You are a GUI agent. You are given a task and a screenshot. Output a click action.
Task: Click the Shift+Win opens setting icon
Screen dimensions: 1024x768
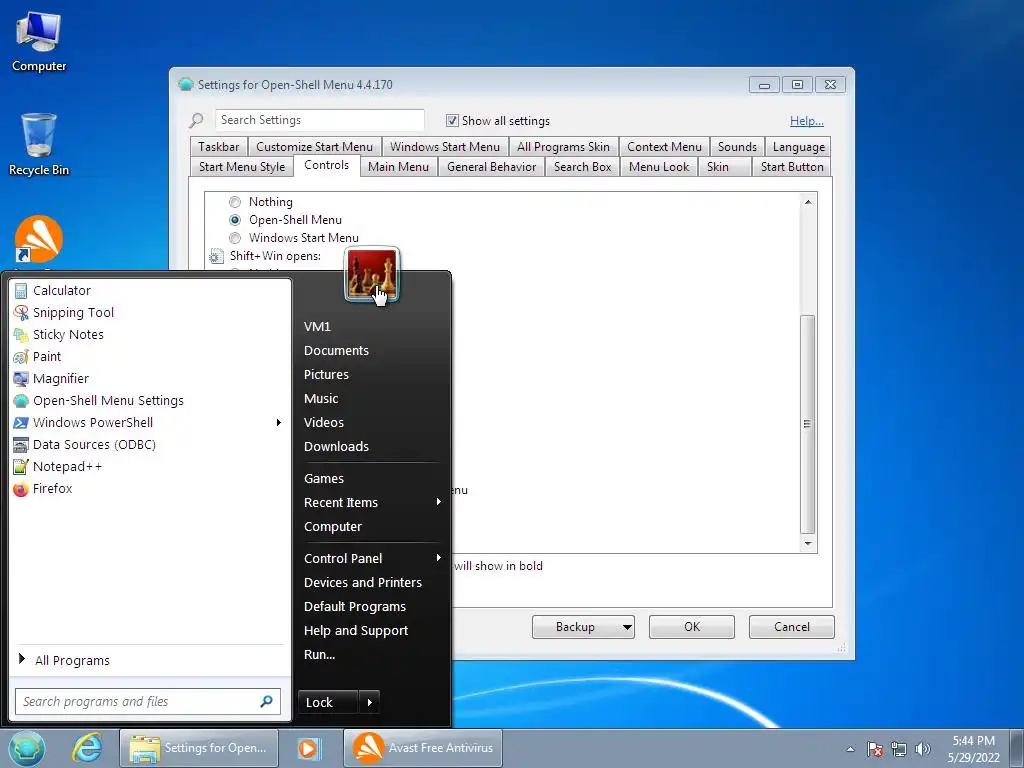pyautogui.click(x=216, y=256)
